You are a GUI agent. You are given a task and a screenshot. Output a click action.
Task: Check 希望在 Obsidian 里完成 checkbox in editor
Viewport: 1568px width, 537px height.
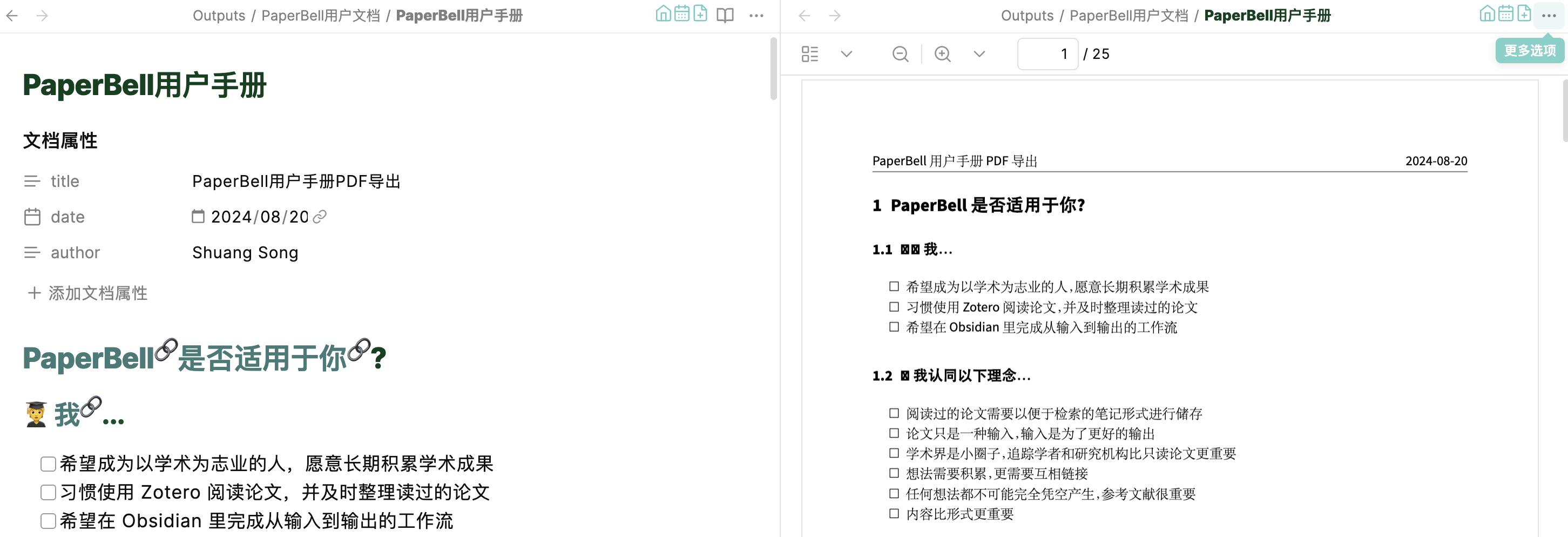coord(48,521)
